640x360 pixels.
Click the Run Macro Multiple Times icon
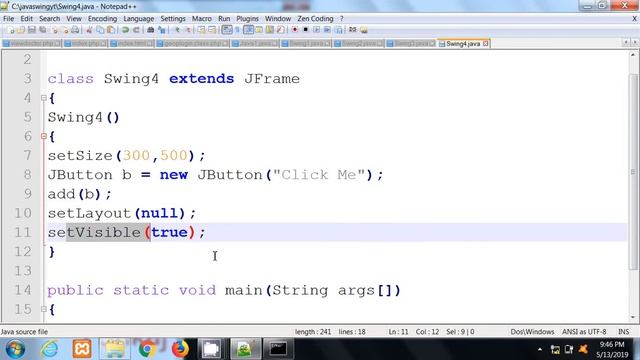[327, 30]
